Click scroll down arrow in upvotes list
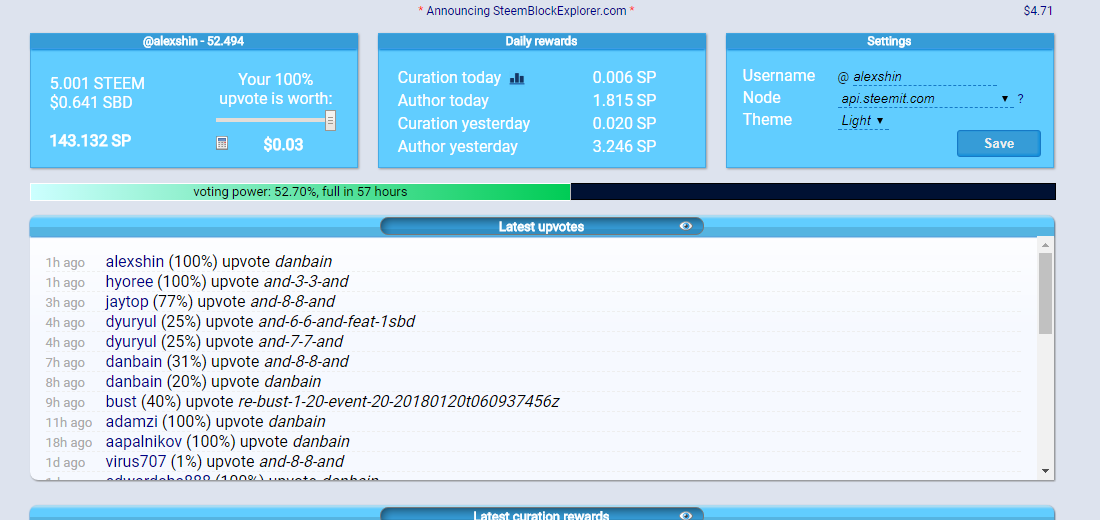The width and height of the screenshot is (1100, 520). (1045, 471)
